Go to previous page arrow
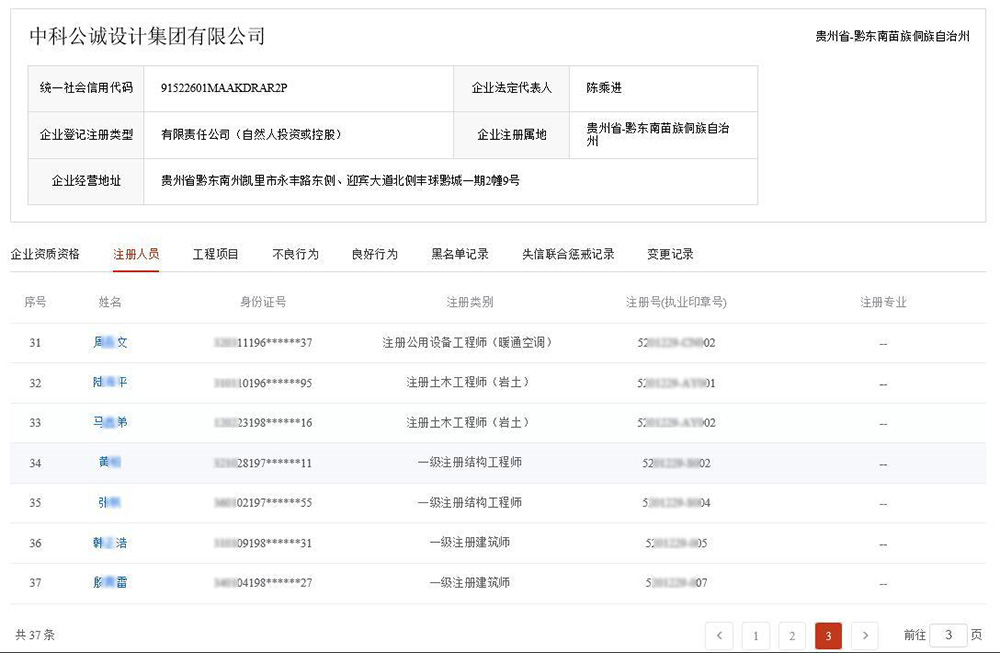Image resolution: width=1000 pixels, height=653 pixels. coord(719,635)
